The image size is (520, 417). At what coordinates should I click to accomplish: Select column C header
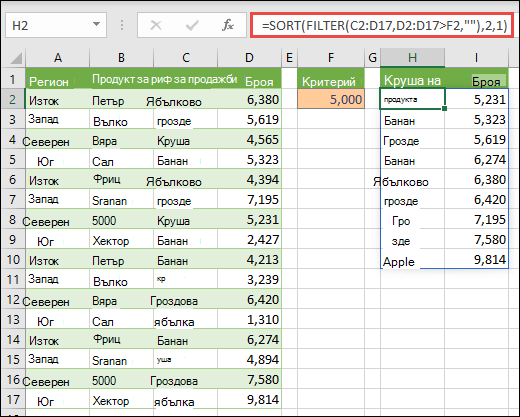click(186, 58)
